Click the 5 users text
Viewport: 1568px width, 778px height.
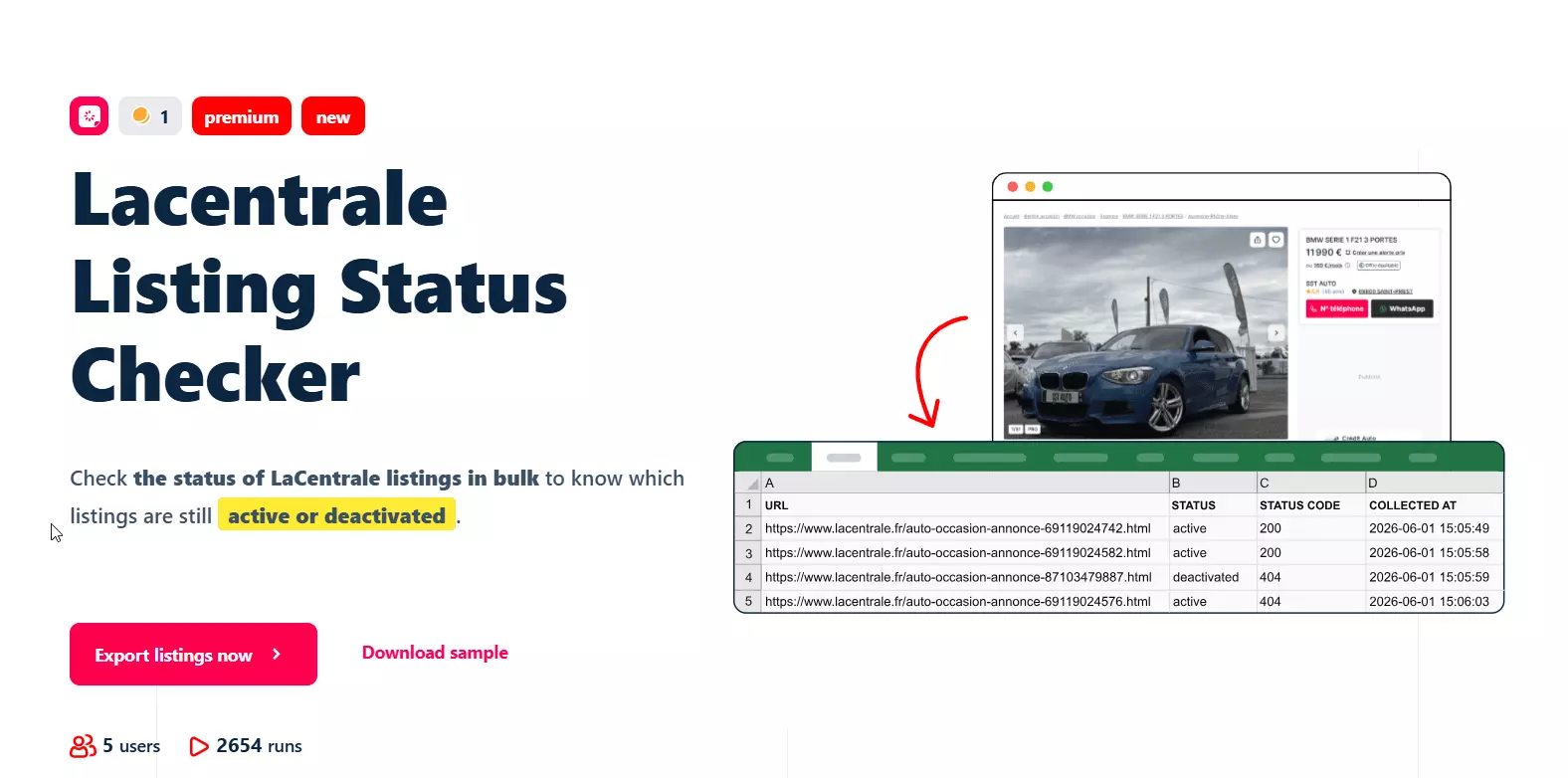pos(131,746)
